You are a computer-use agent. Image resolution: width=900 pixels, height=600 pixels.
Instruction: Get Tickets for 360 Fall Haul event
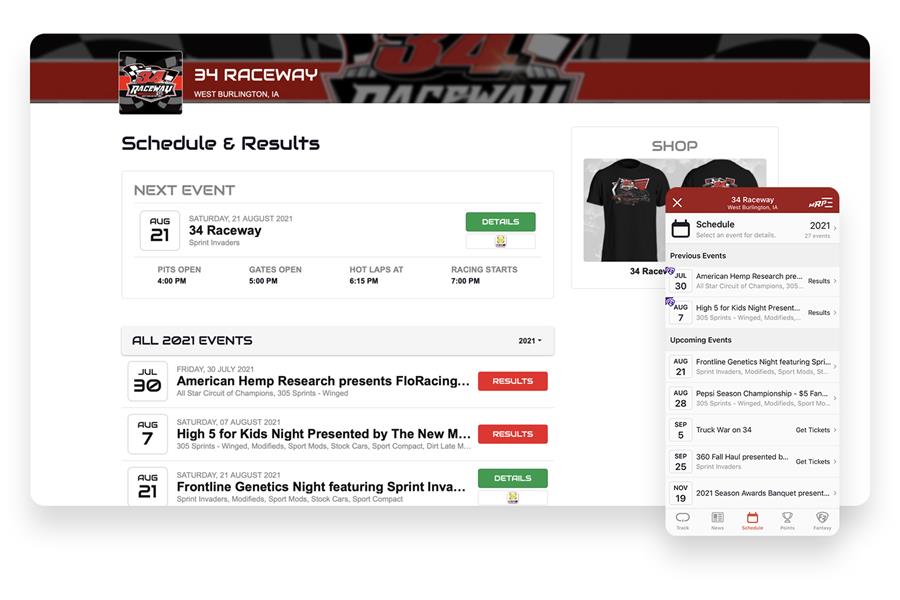coord(816,462)
